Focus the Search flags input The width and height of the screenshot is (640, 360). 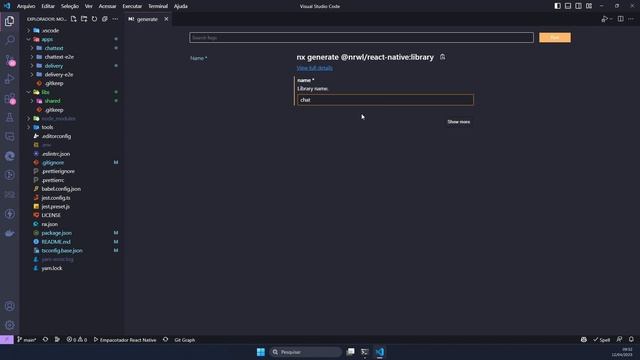click(x=361, y=38)
